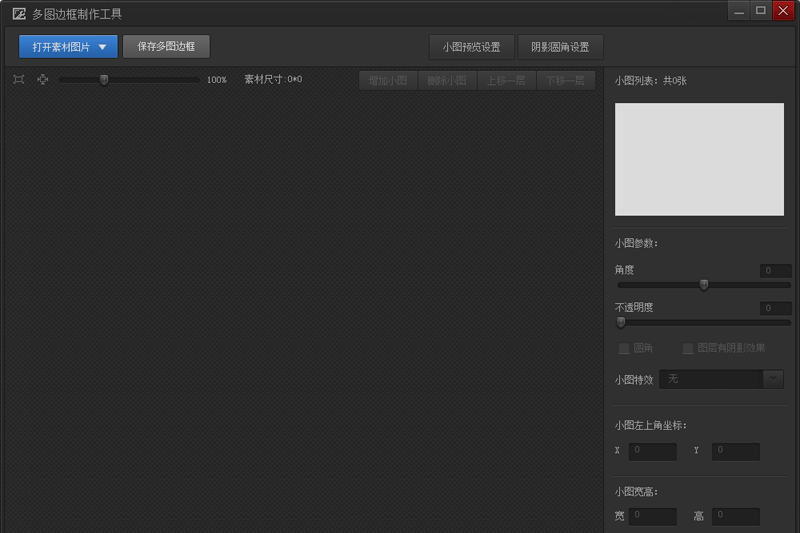Click the 不透明度 slider handle
This screenshot has height=533, width=800.
621,322
